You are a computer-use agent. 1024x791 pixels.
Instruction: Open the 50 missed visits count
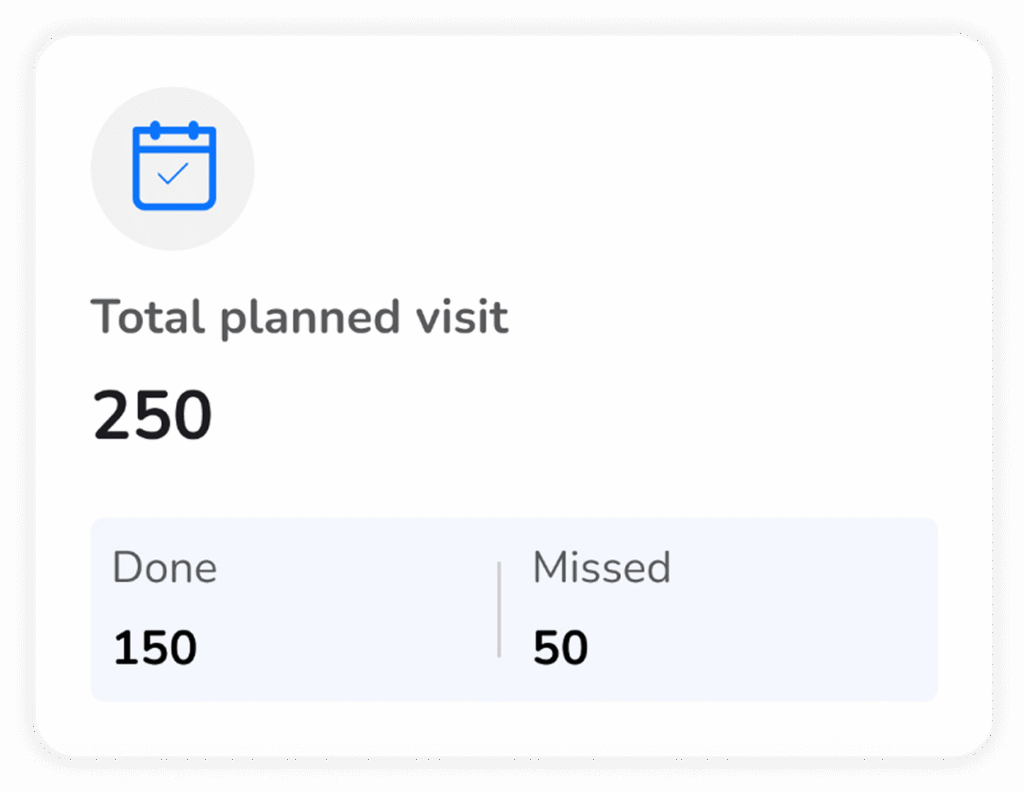point(560,648)
